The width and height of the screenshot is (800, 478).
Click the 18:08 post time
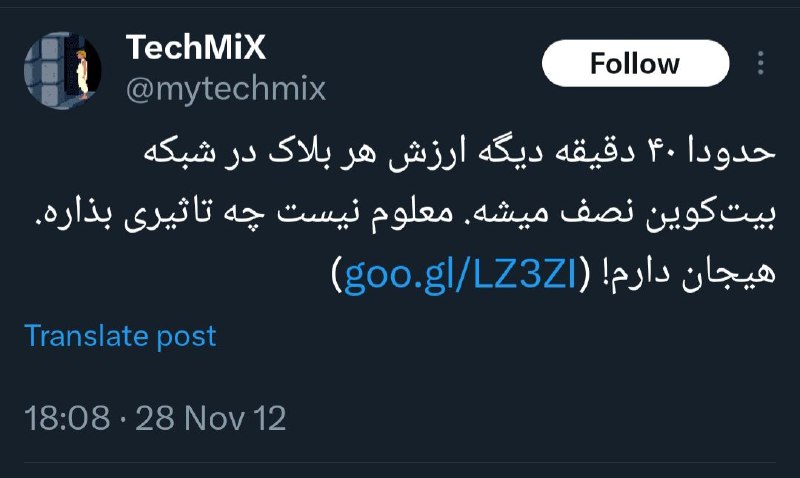[67, 418]
